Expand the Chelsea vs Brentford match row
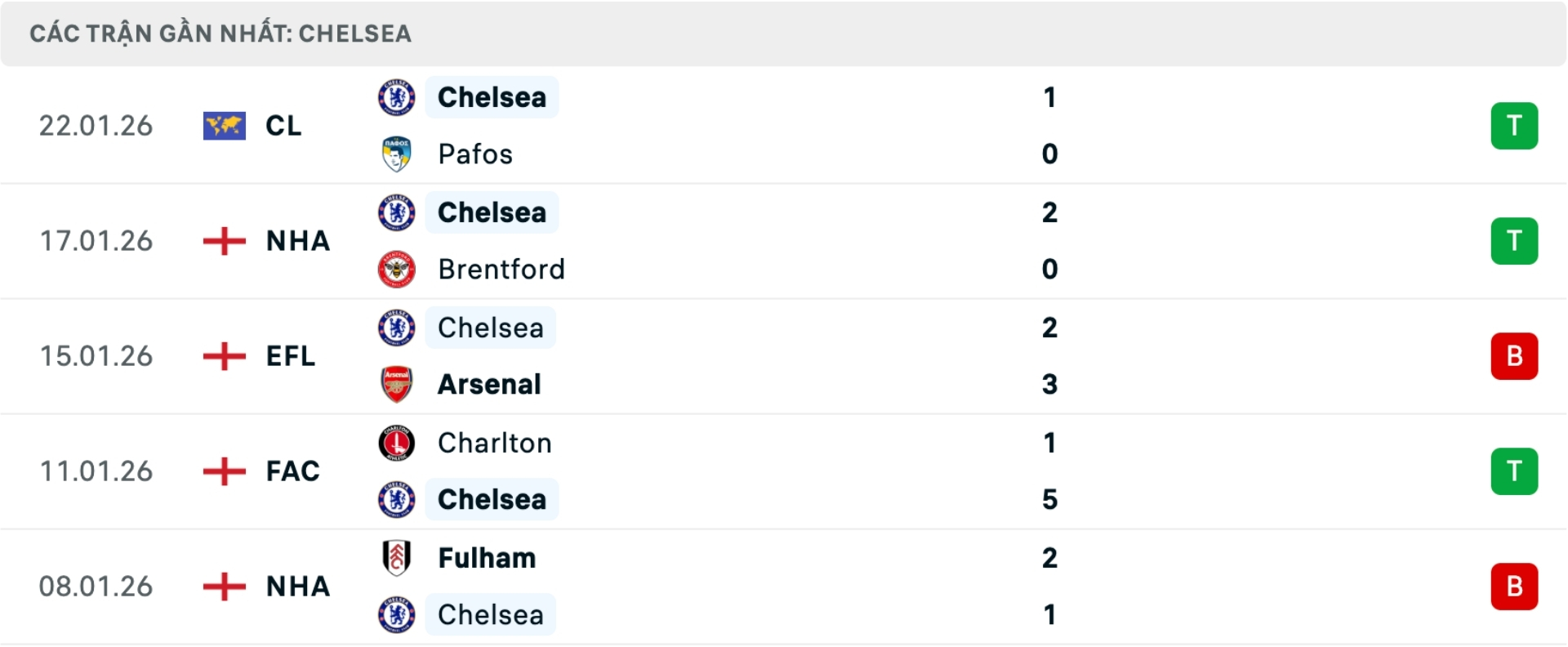The height and width of the screenshot is (647, 1568). click(784, 241)
